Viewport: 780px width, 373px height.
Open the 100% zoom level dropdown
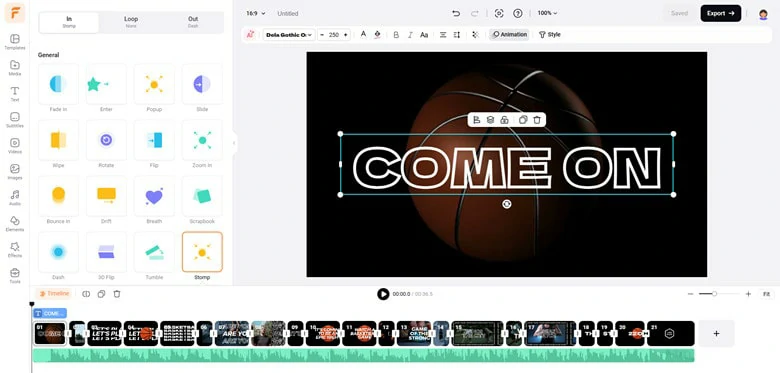pos(547,13)
